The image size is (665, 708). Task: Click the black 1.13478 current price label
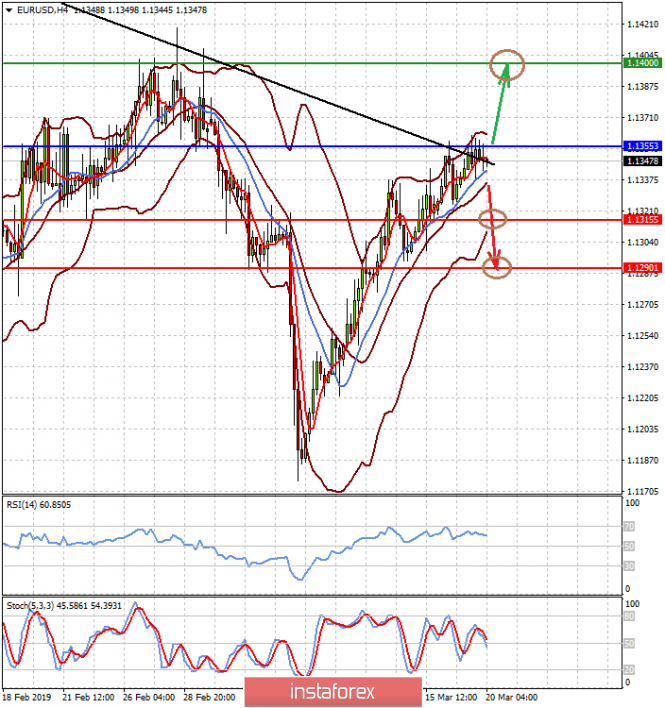coord(642,161)
